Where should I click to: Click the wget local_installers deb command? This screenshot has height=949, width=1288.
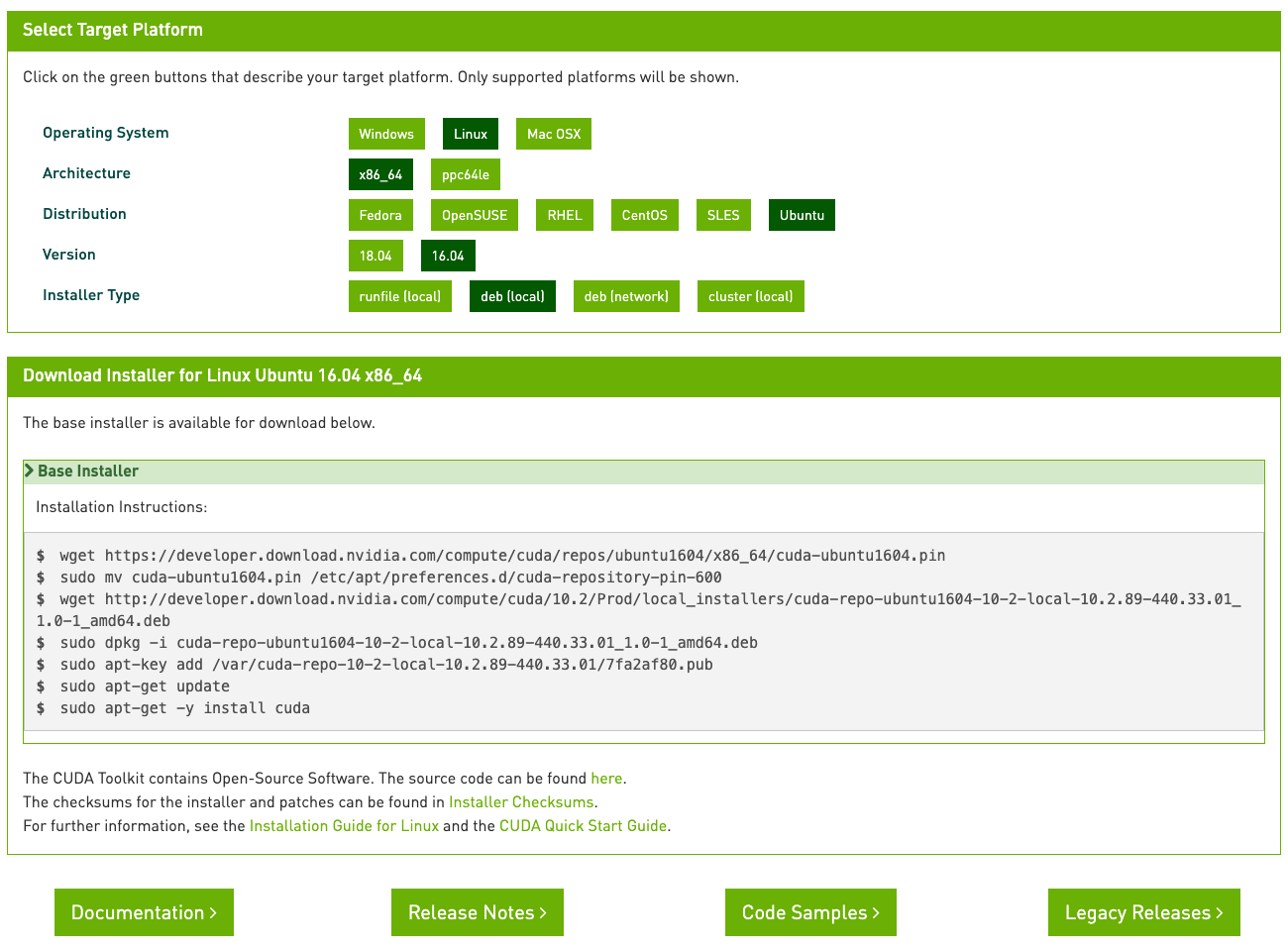click(639, 610)
